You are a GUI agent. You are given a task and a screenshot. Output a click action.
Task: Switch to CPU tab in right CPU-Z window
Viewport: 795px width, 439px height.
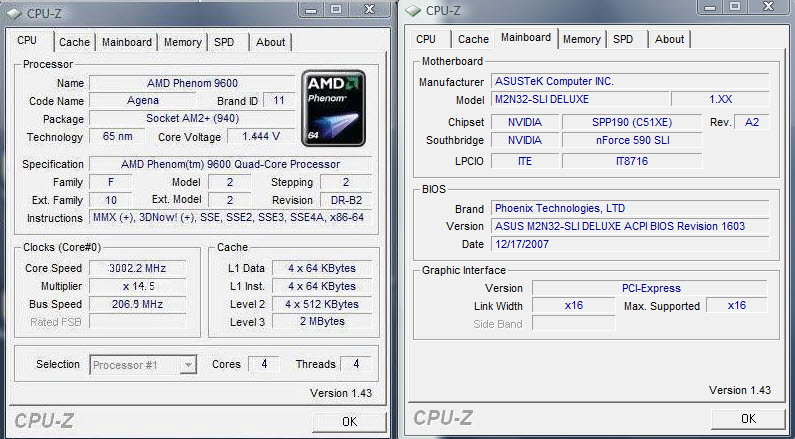point(426,39)
